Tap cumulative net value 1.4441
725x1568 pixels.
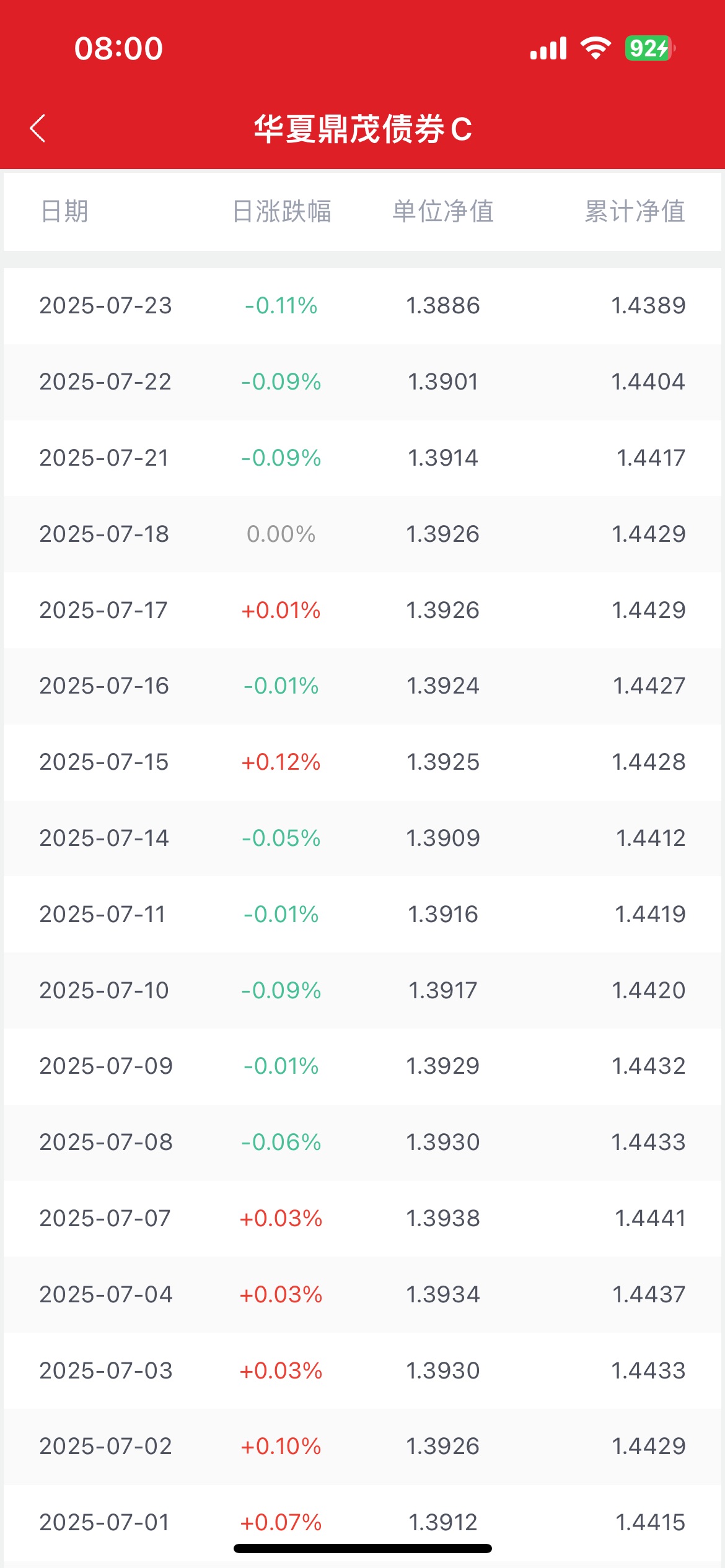click(649, 1218)
